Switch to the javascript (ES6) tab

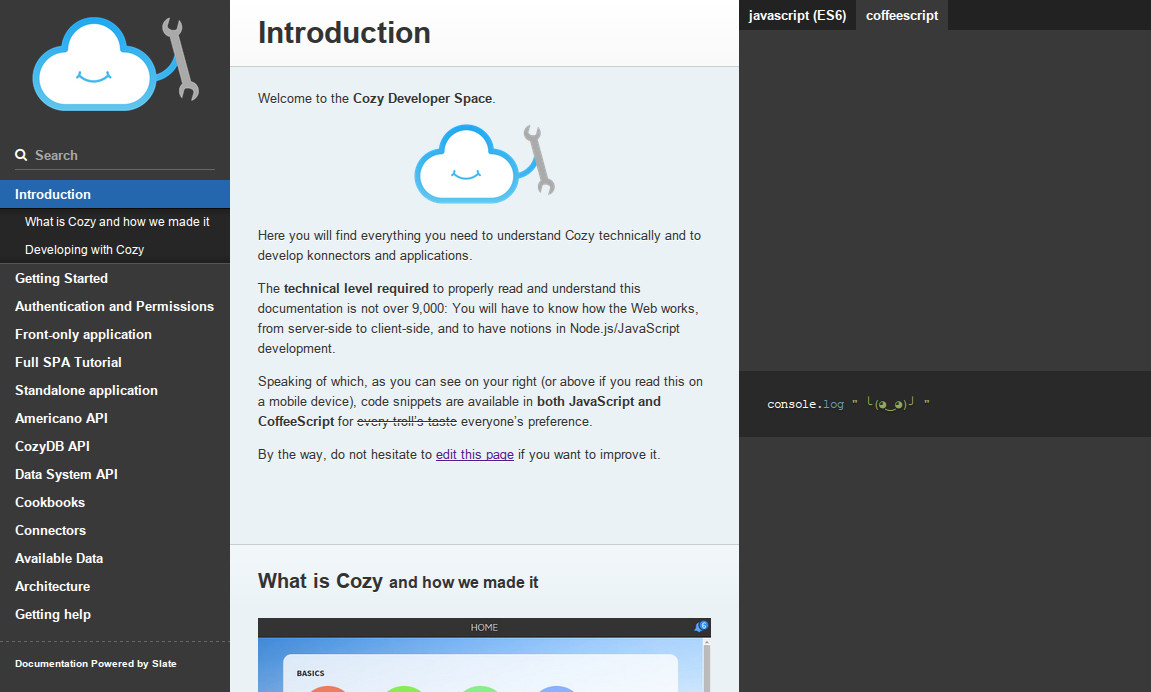click(x=797, y=15)
